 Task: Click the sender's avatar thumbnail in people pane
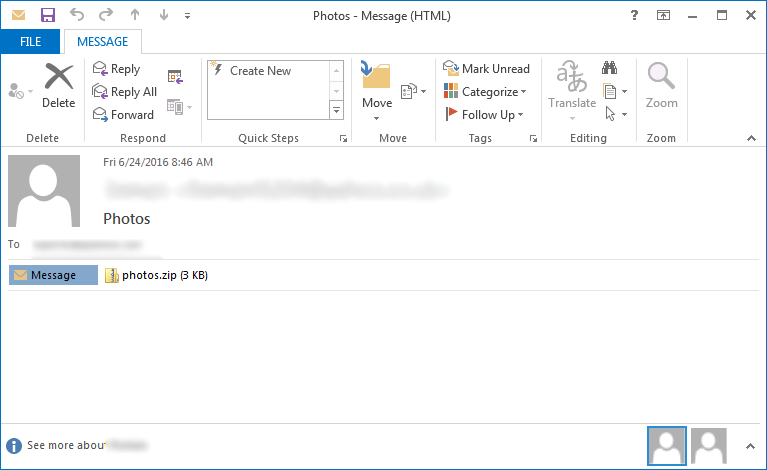click(x=667, y=445)
